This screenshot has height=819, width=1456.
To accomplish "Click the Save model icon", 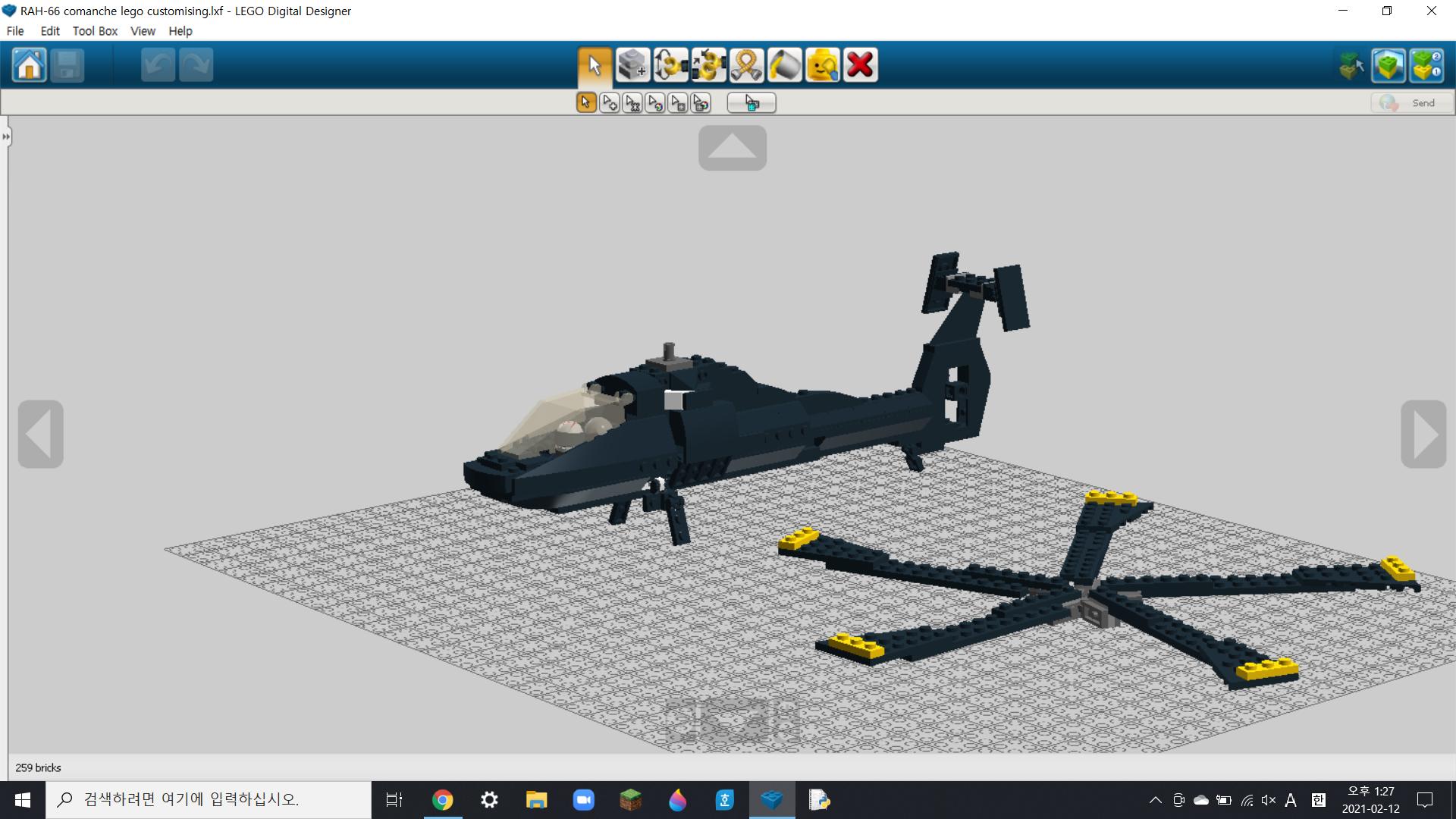I will [67, 65].
